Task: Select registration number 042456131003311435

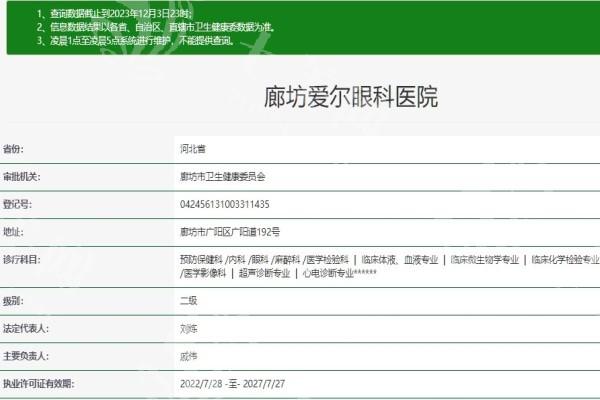Action: point(225,204)
